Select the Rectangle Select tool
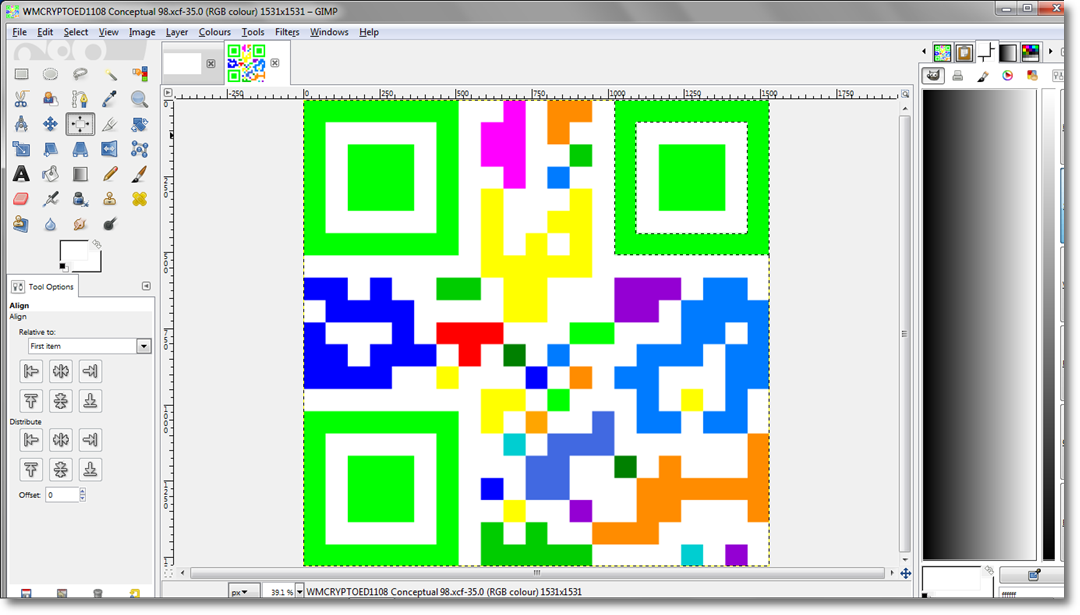Viewport: 1080px width, 615px height. coord(21,74)
